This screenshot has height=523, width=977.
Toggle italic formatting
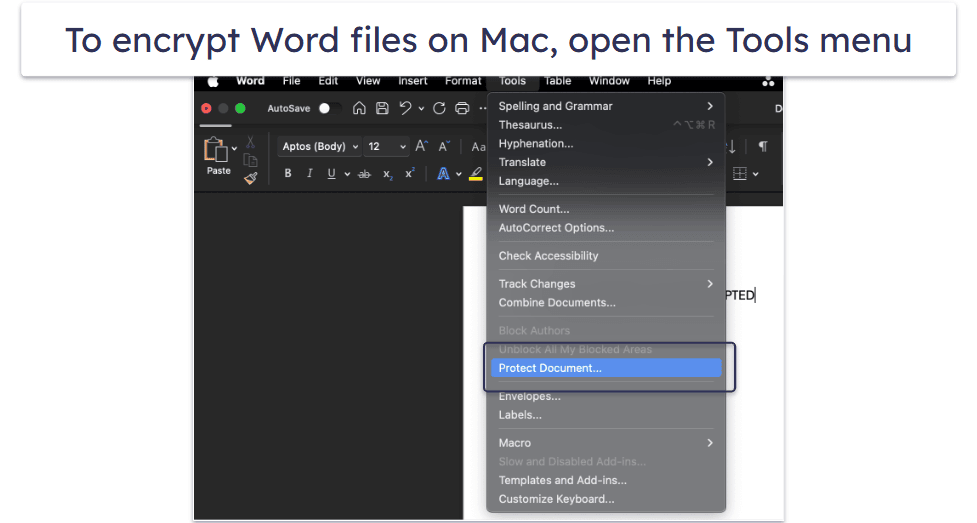click(310, 174)
